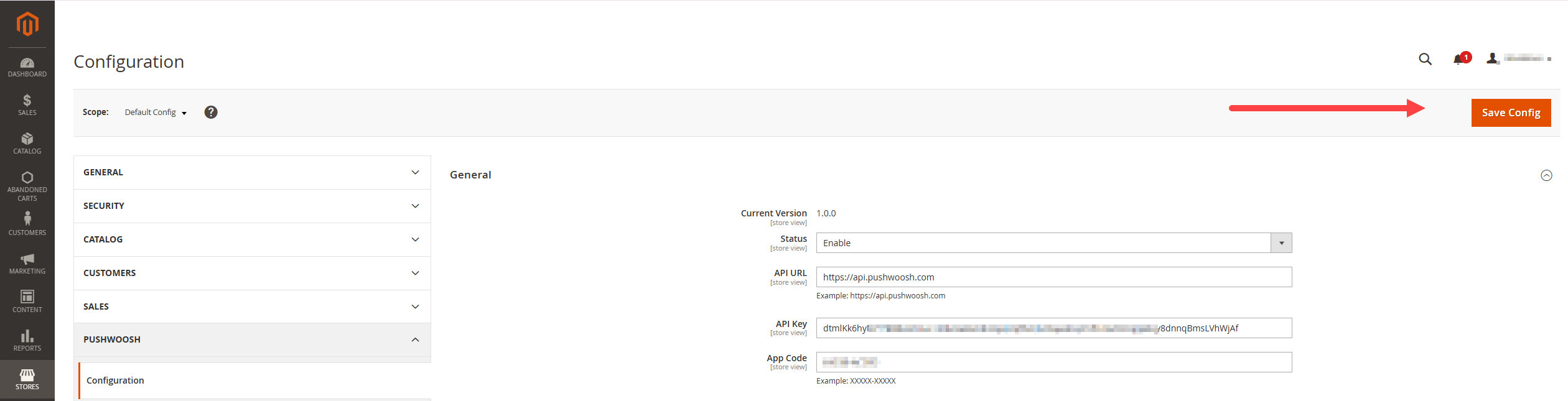This screenshot has height=401, width=1568.
Task: Select Configuration under Pushwoosh
Action: click(115, 380)
